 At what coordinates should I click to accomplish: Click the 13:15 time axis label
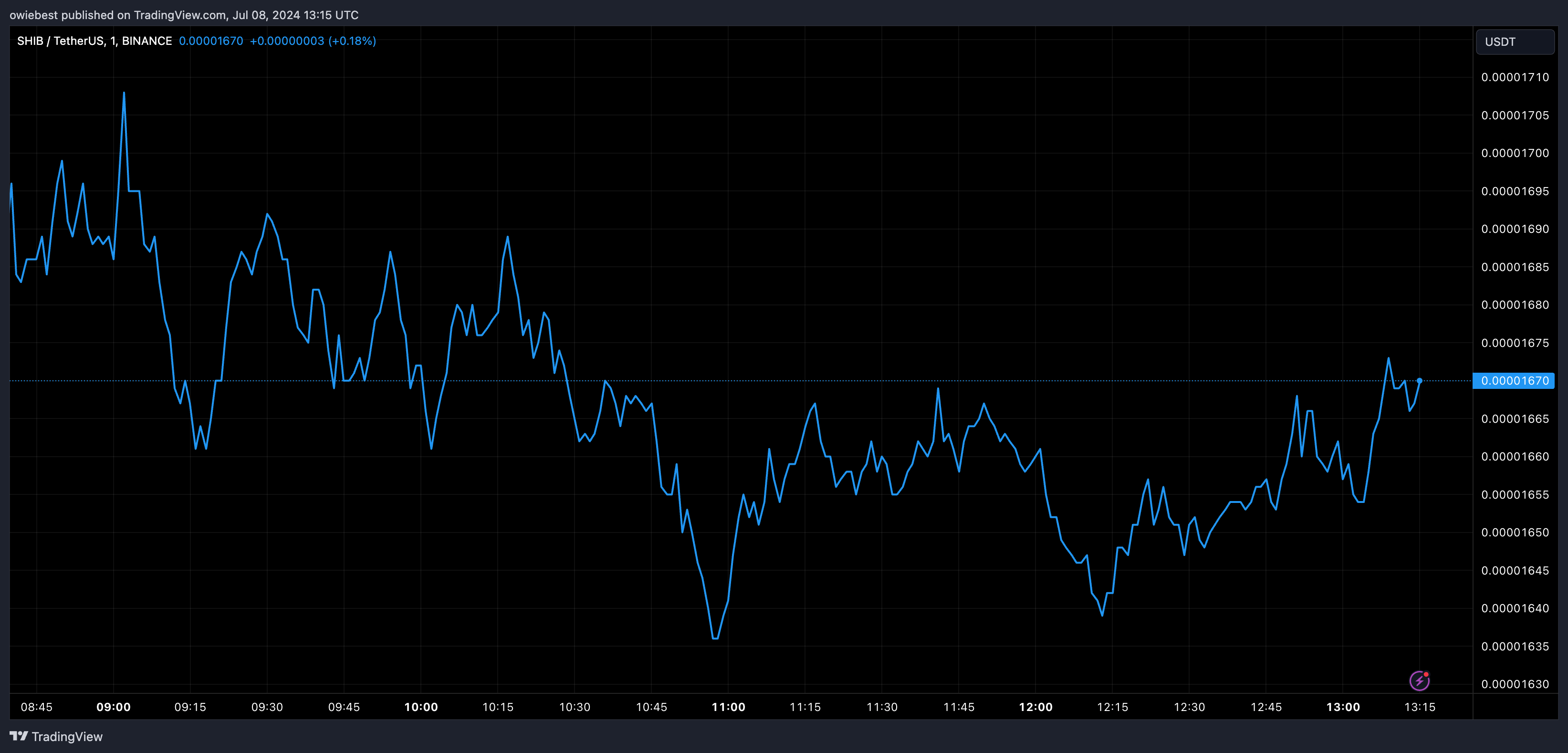coord(1420,707)
